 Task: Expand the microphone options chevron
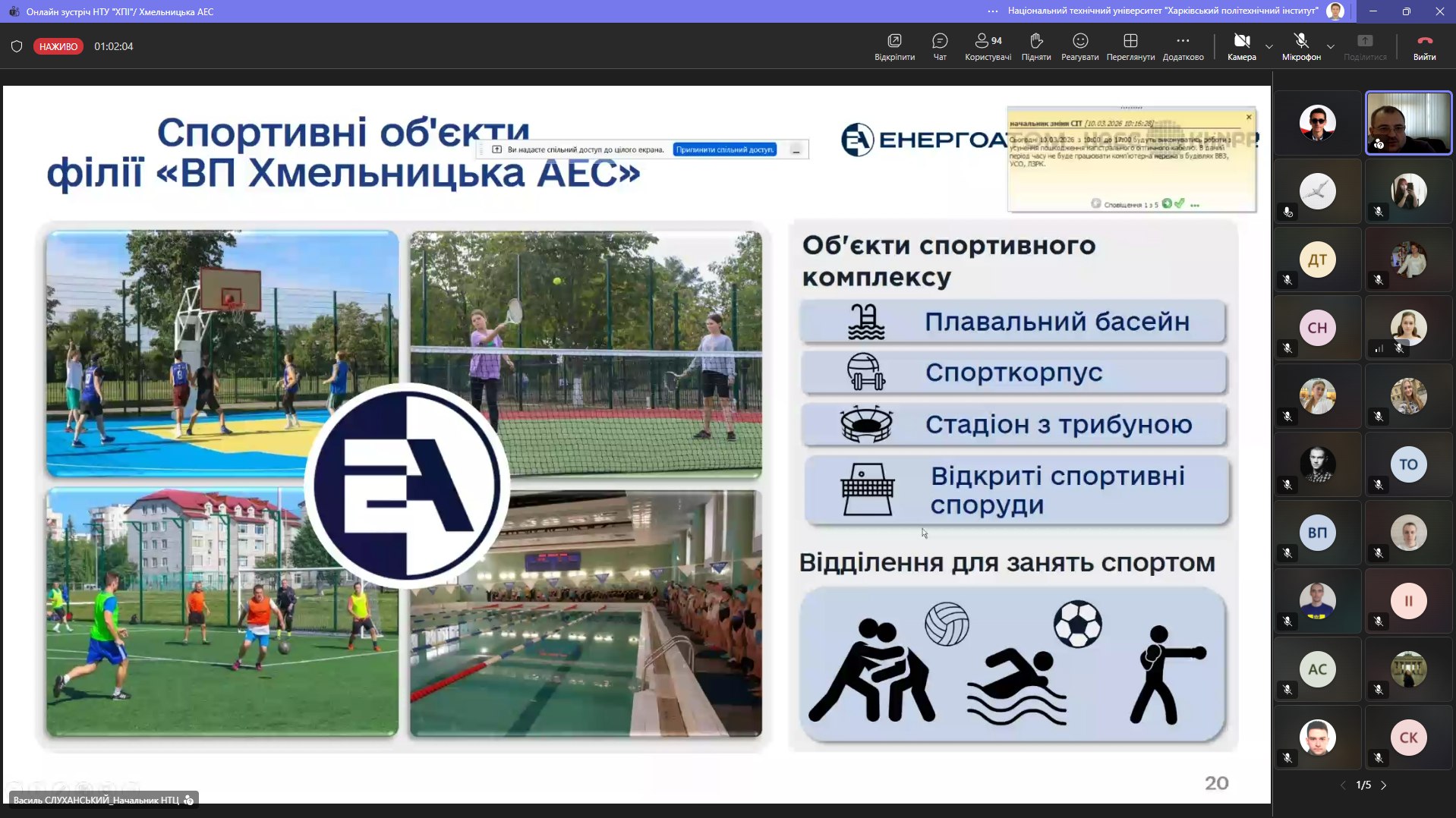point(1331,46)
